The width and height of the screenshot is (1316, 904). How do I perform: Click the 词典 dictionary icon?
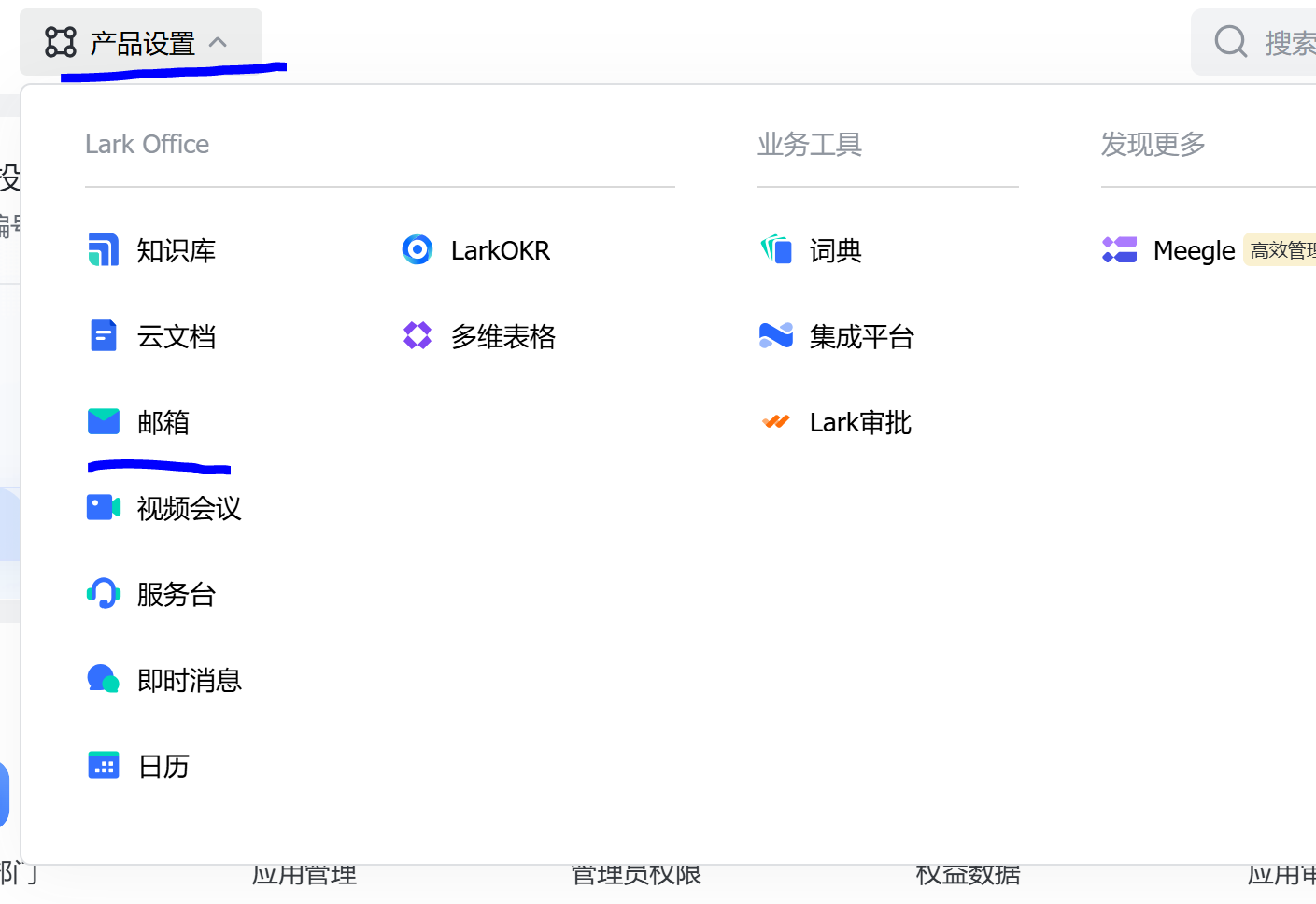click(x=775, y=249)
